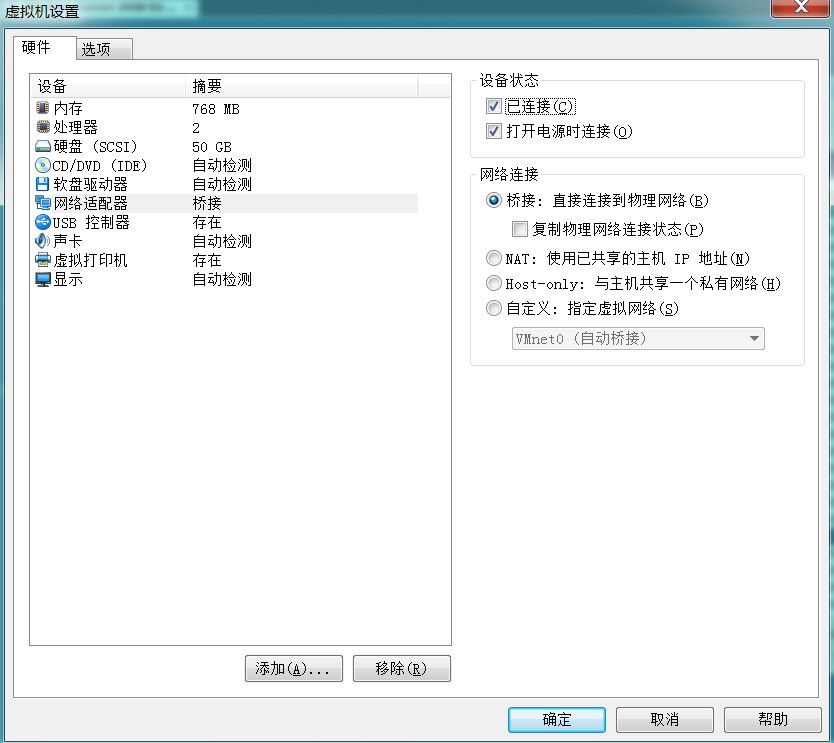Click the virtual printer (虚拟打印机) icon
The image size is (834, 743).
pyautogui.click(x=43, y=260)
